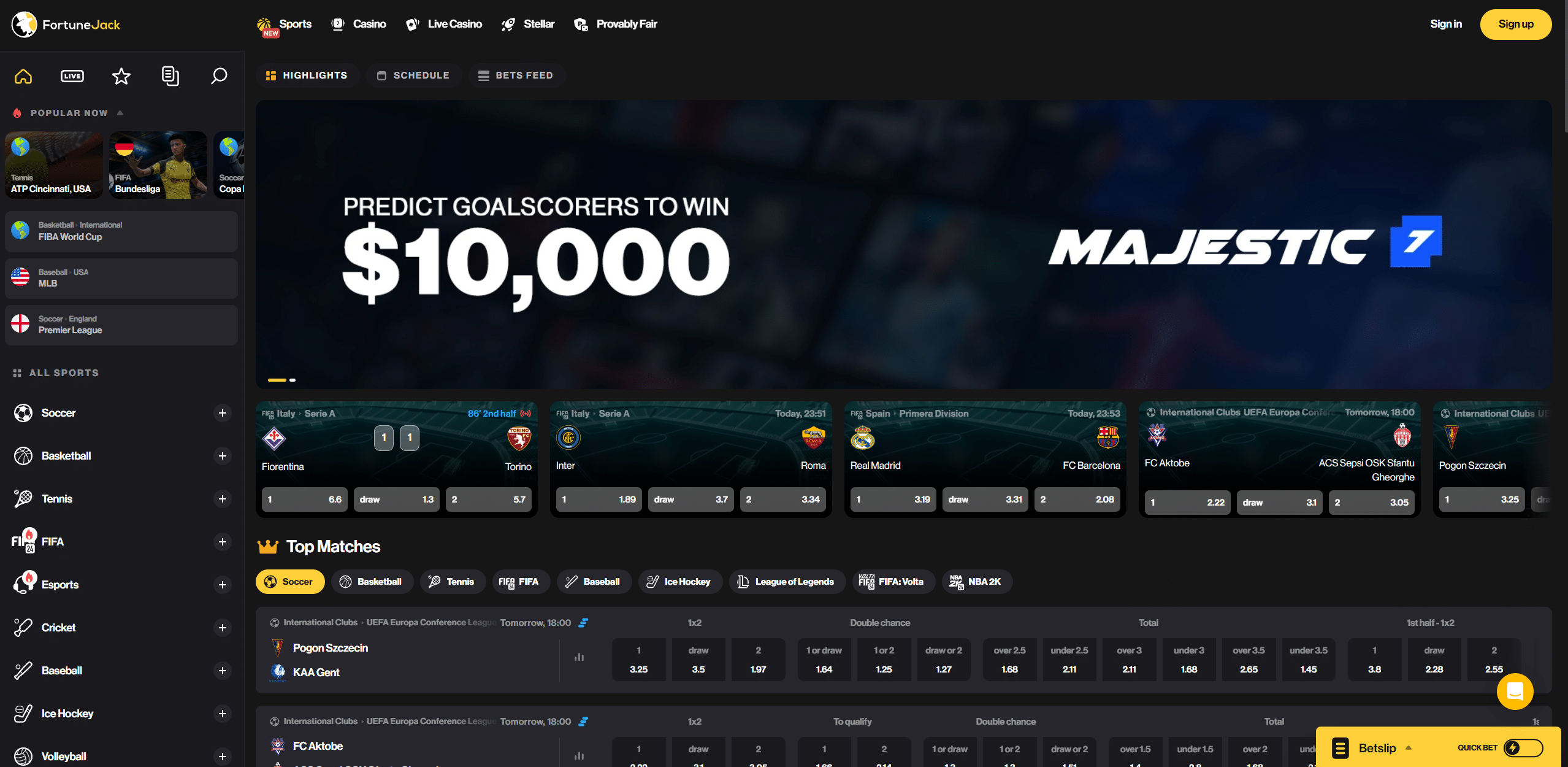The width and height of the screenshot is (1568, 767).
Task: Open favorites star icon
Action: click(x=121, y=76)
